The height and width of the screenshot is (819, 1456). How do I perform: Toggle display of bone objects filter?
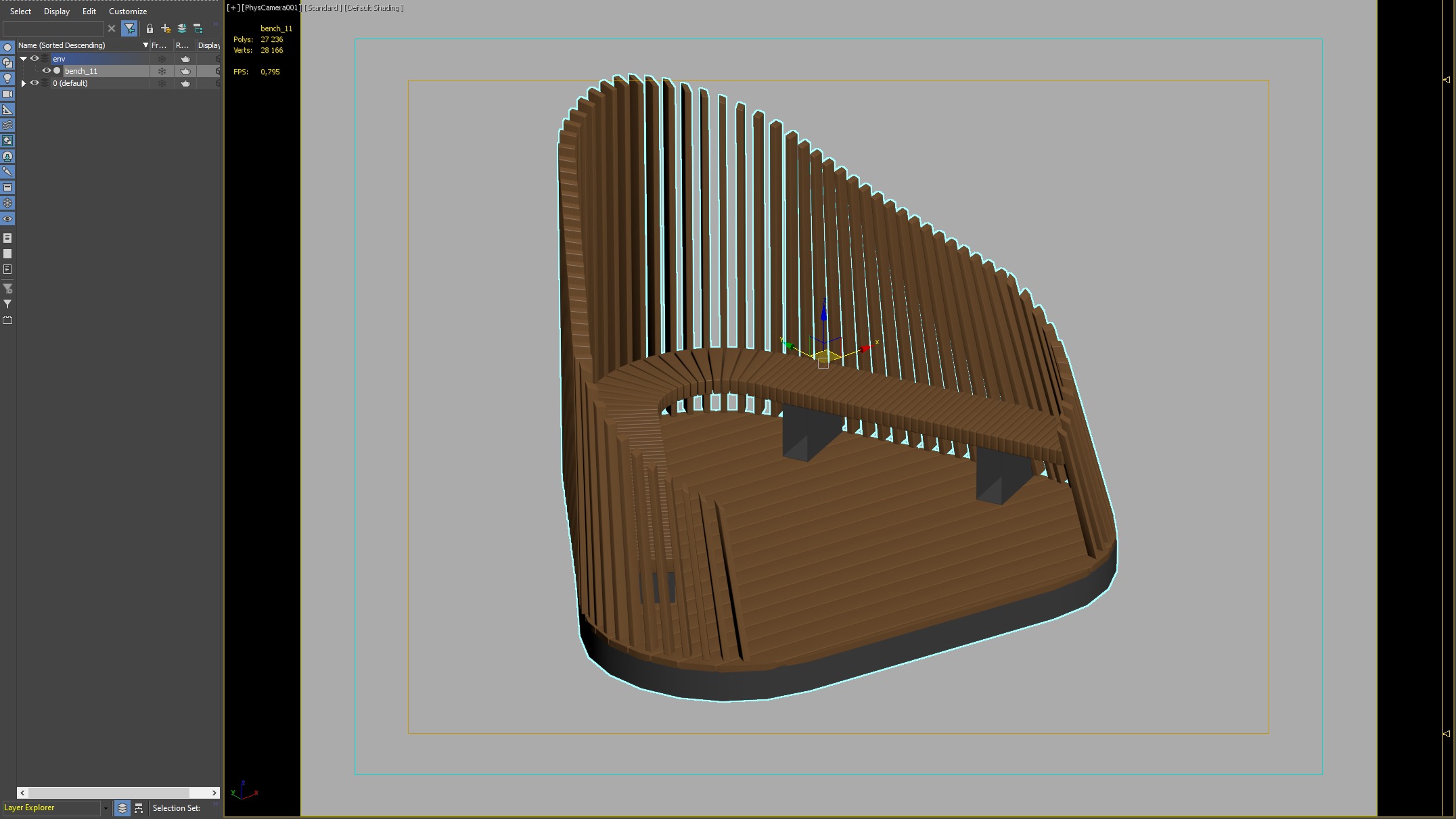[x=7, y=172]
